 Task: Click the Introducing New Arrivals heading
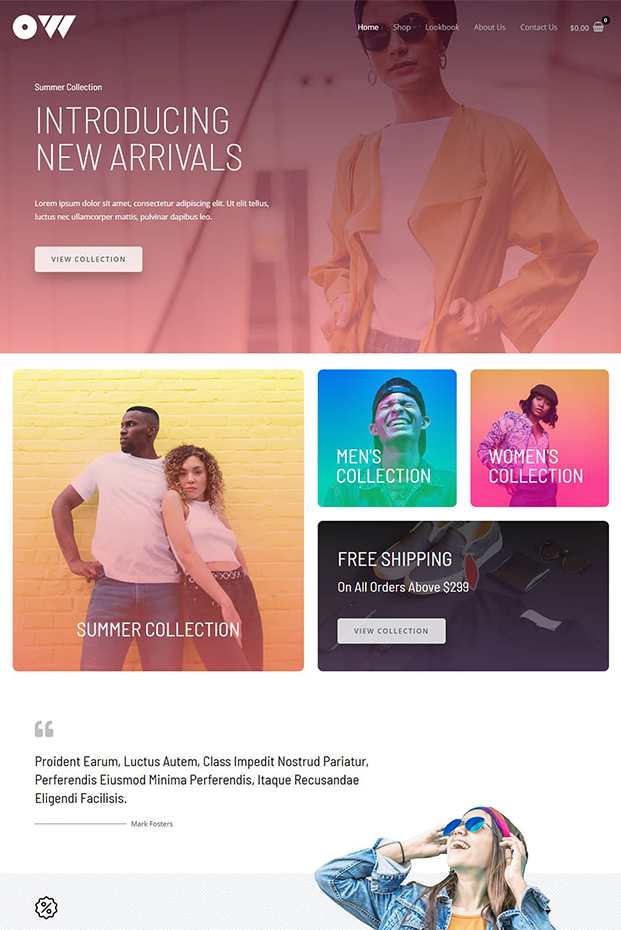click(x=139, y=139)
